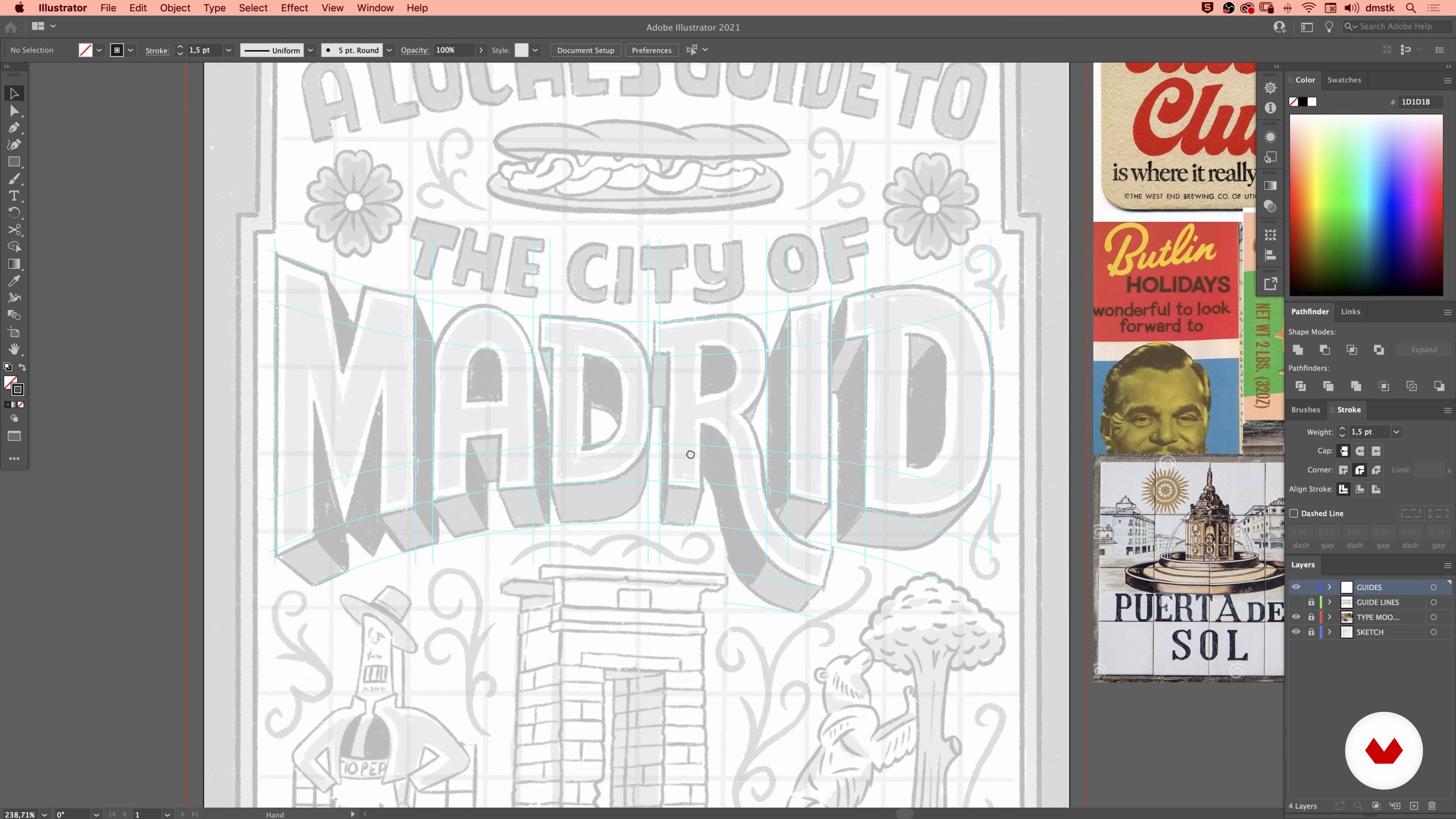Click the Search Adobe Help field
The height and width of the screenshot is (819, 1456).
click(1396, 27)
